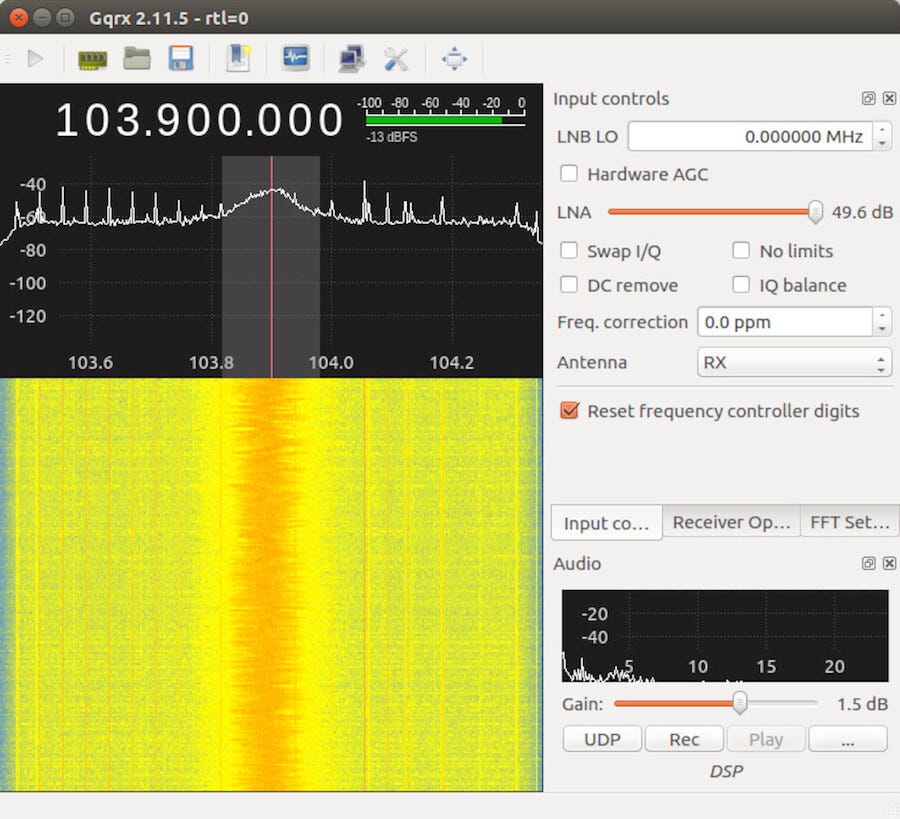Open the FFT Settings tab
Viewport: 900px width, 819px height.
pyautogui.click(x=849, y=522)
